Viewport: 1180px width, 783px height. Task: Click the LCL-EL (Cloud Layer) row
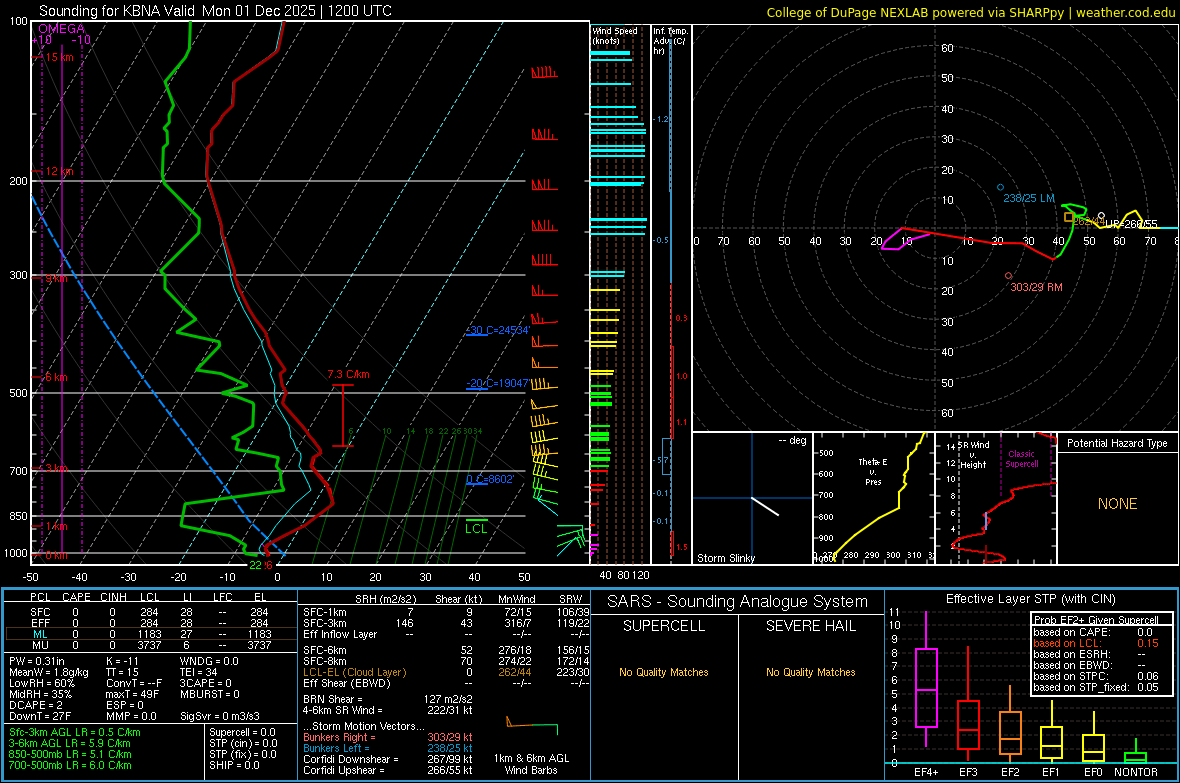pyautogui.click(x=446, y=672)
